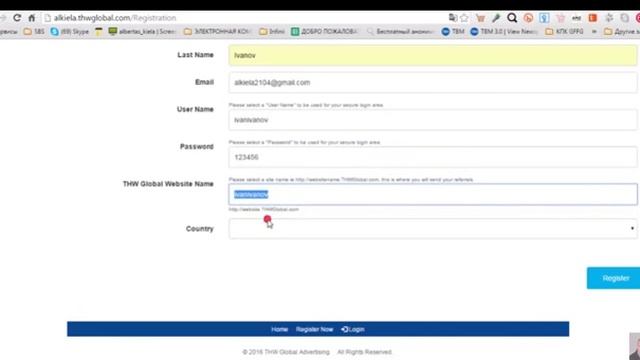Image resolution: width=640 pixels, height=360 pixels.
Task: Open the orange square extension icon
Action: point(593,18)
